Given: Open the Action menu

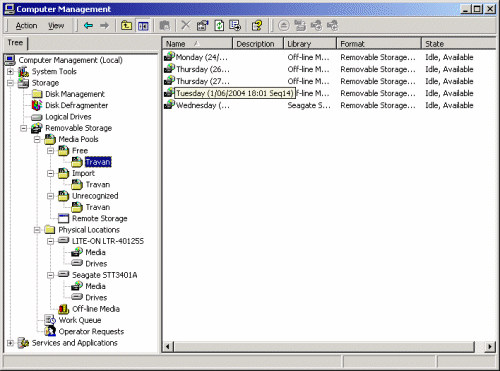Looking at the screenshot, I should coord(26,26).
